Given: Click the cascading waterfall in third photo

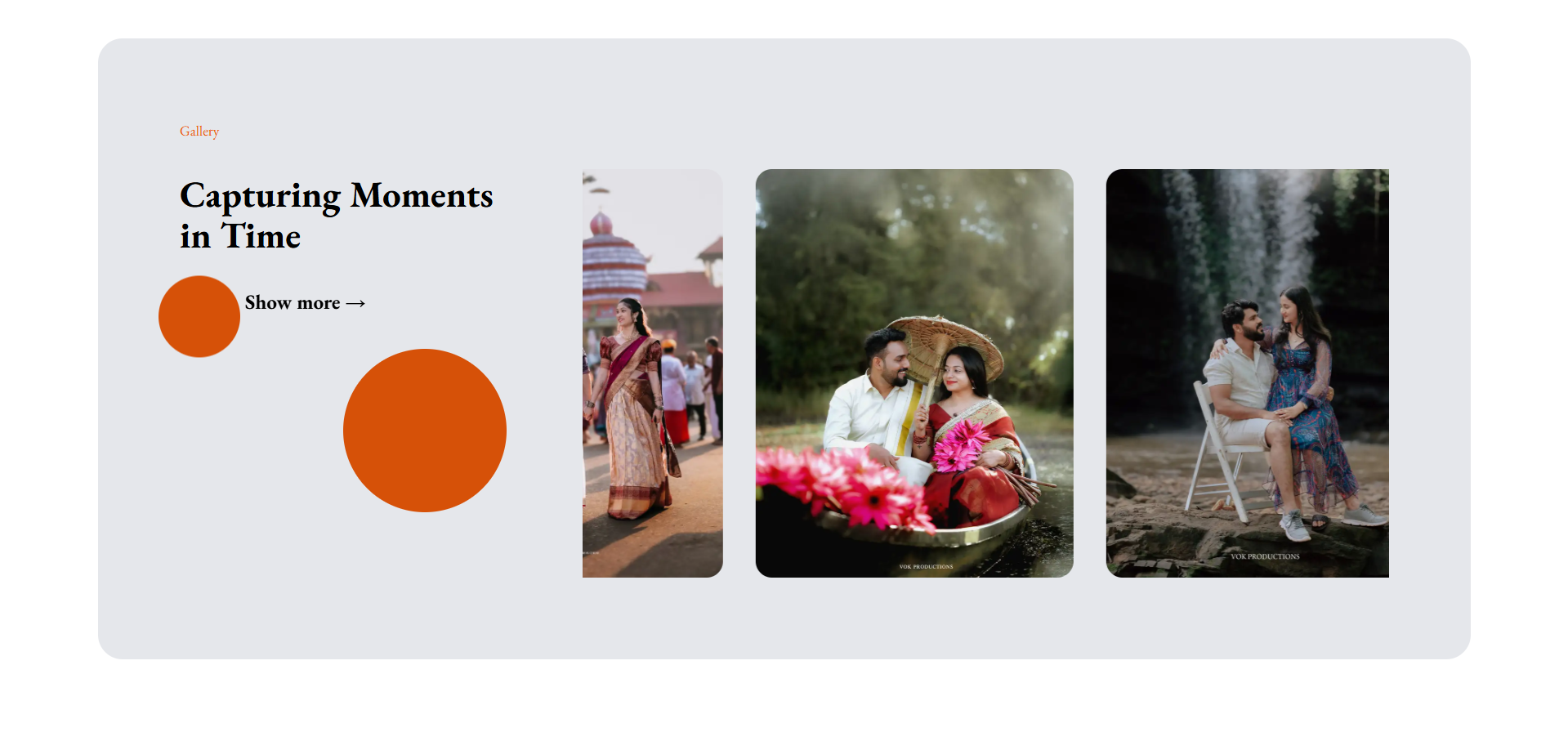Looking at the screenshot, I should click(x=1242, y=237).
